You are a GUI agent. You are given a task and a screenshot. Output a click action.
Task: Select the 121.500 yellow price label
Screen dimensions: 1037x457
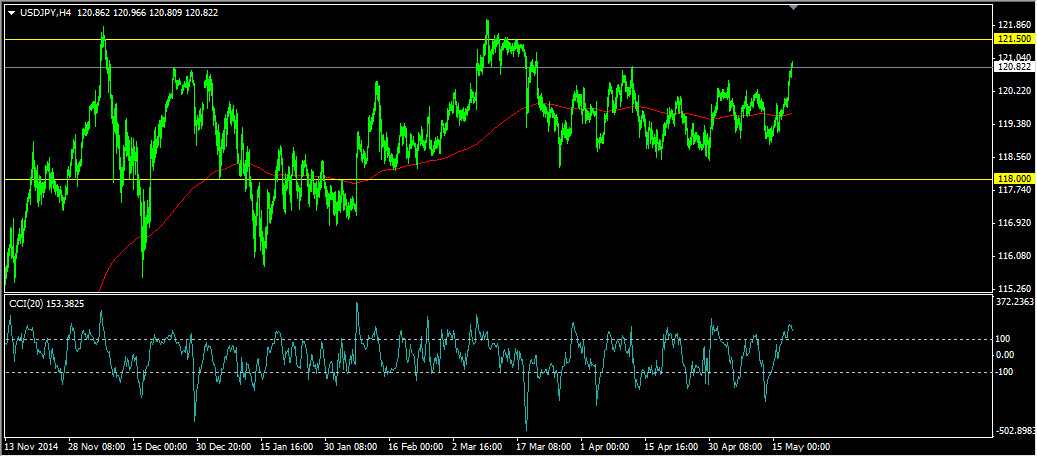(1015, 40)
